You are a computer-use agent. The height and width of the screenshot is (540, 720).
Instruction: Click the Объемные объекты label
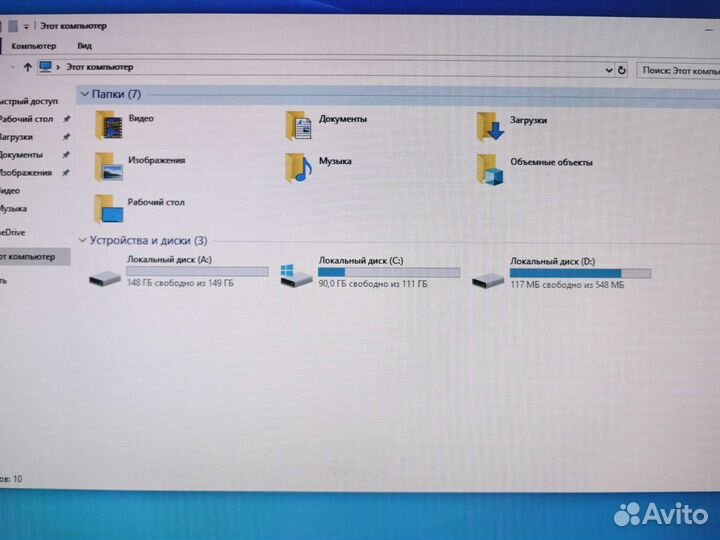tap(551, 162)
